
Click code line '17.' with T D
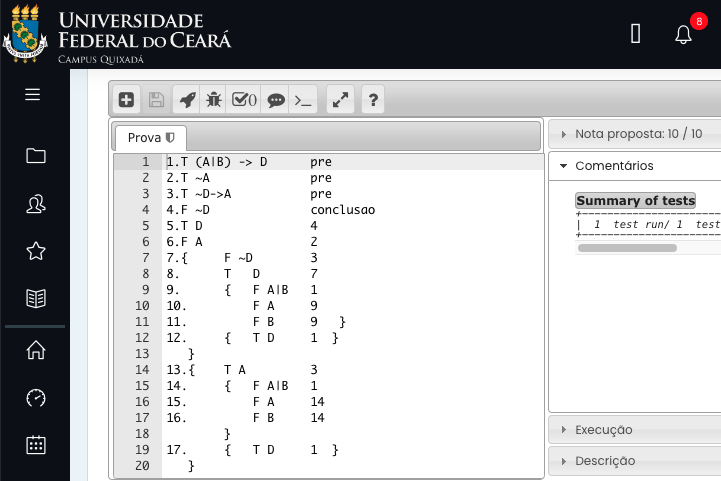252,450
